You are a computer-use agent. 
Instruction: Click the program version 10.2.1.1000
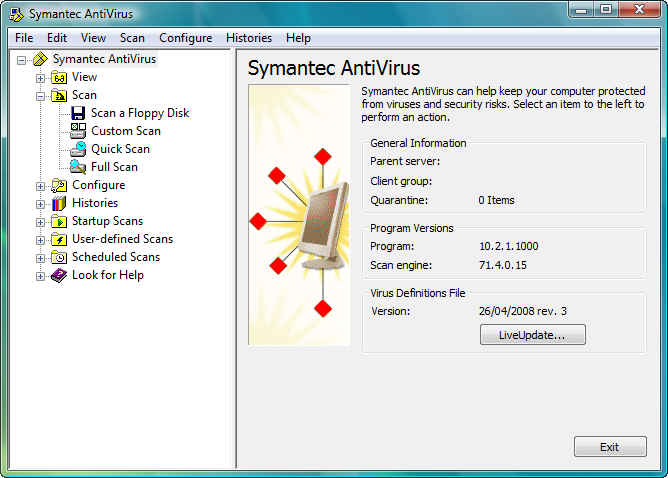509,246
